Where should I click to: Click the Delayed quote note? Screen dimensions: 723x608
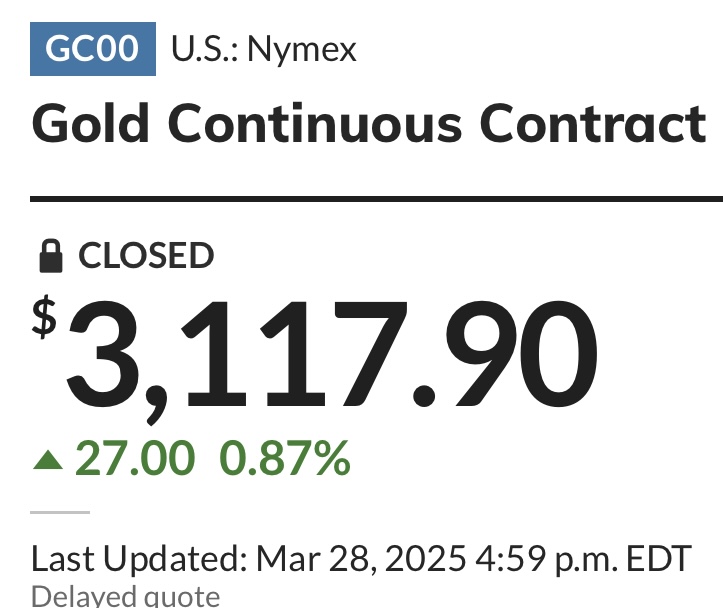pyautogui.click(x=125, y=596)
